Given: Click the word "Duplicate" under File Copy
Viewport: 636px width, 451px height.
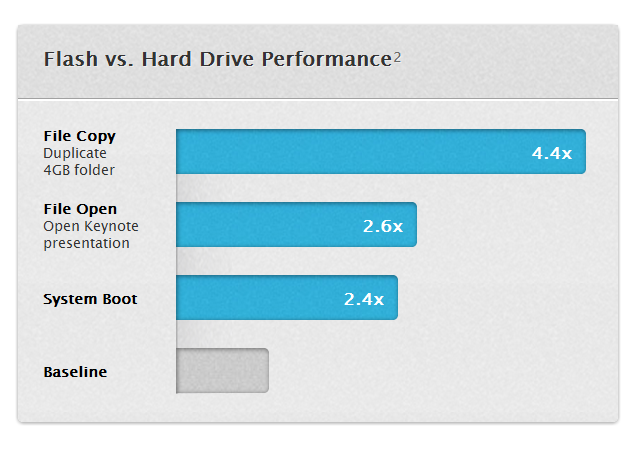Looking at the screenshot, I should pyautogui.click(x=75, y=154).
